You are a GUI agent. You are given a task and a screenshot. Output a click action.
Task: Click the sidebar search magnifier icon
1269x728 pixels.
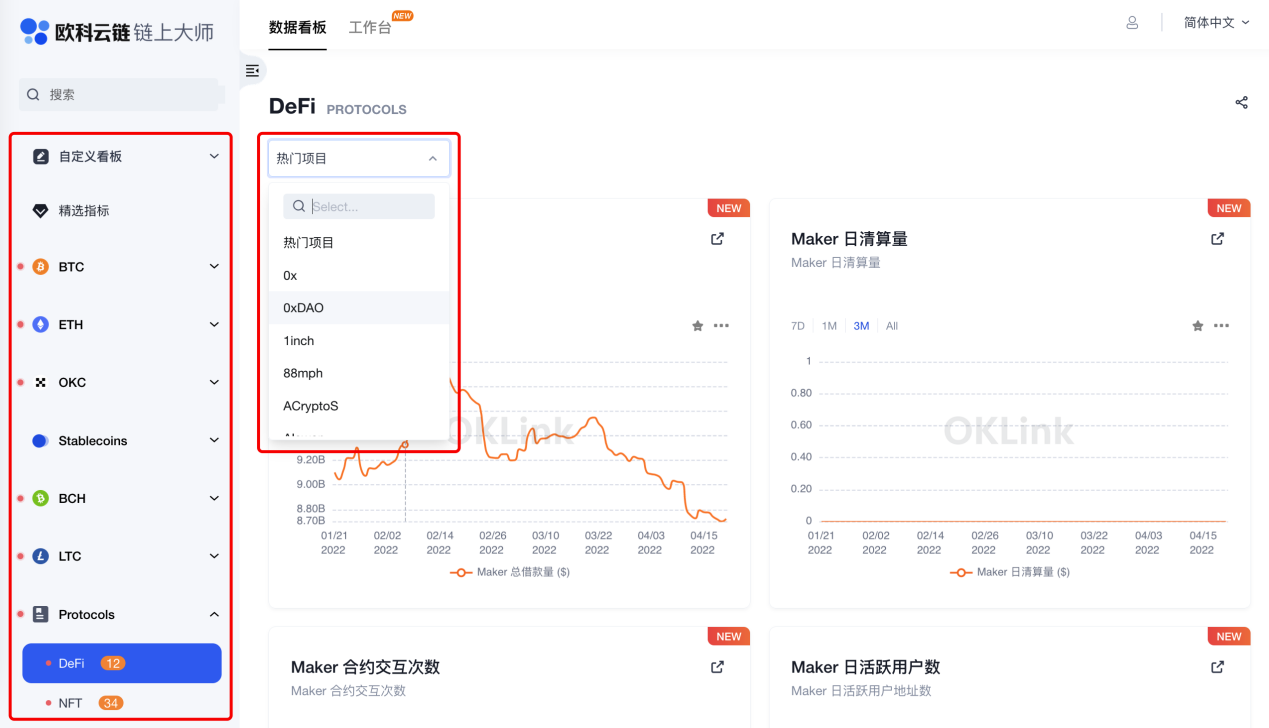(x=33, y=95)
